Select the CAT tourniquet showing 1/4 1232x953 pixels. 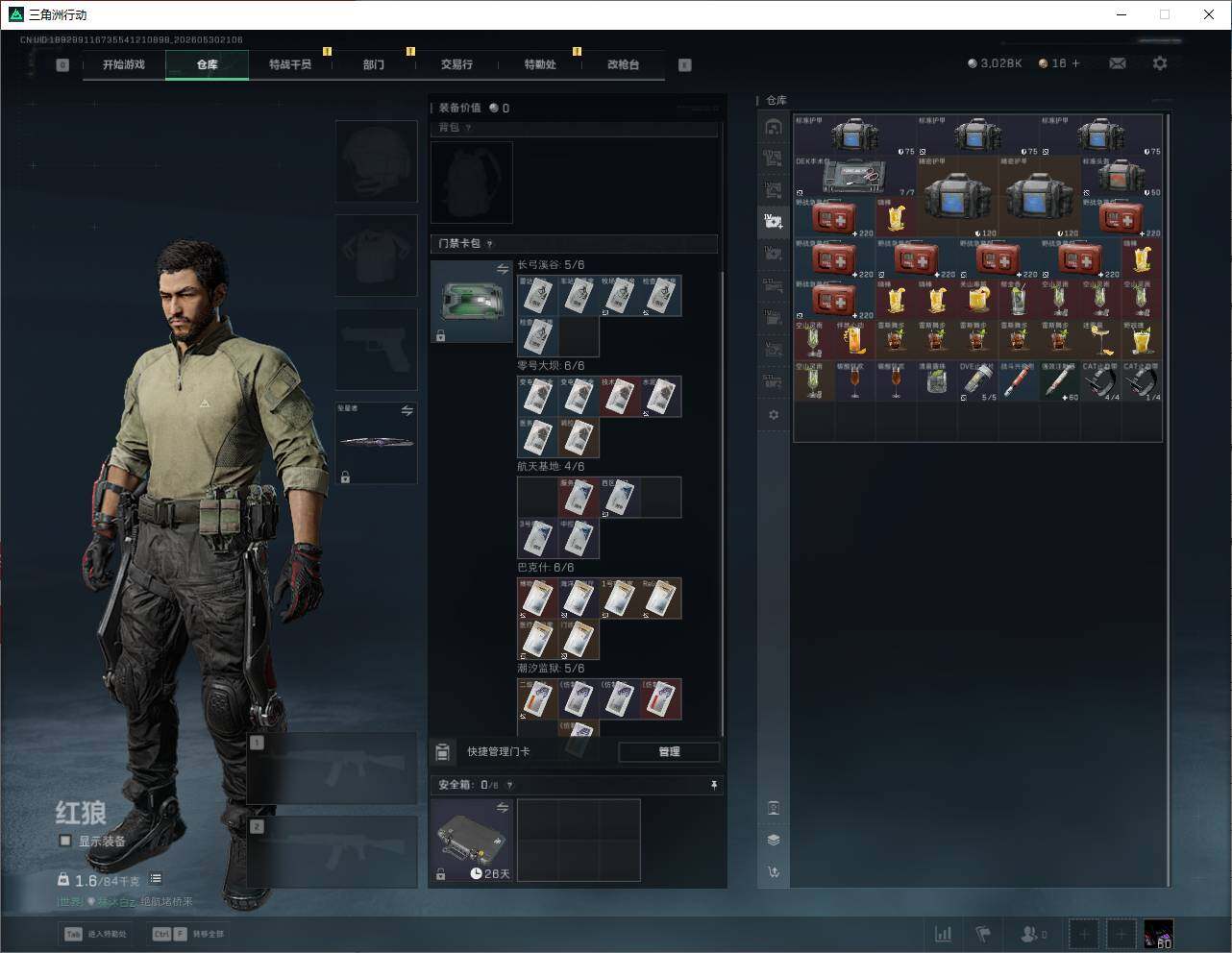(x=1142, y=380)
